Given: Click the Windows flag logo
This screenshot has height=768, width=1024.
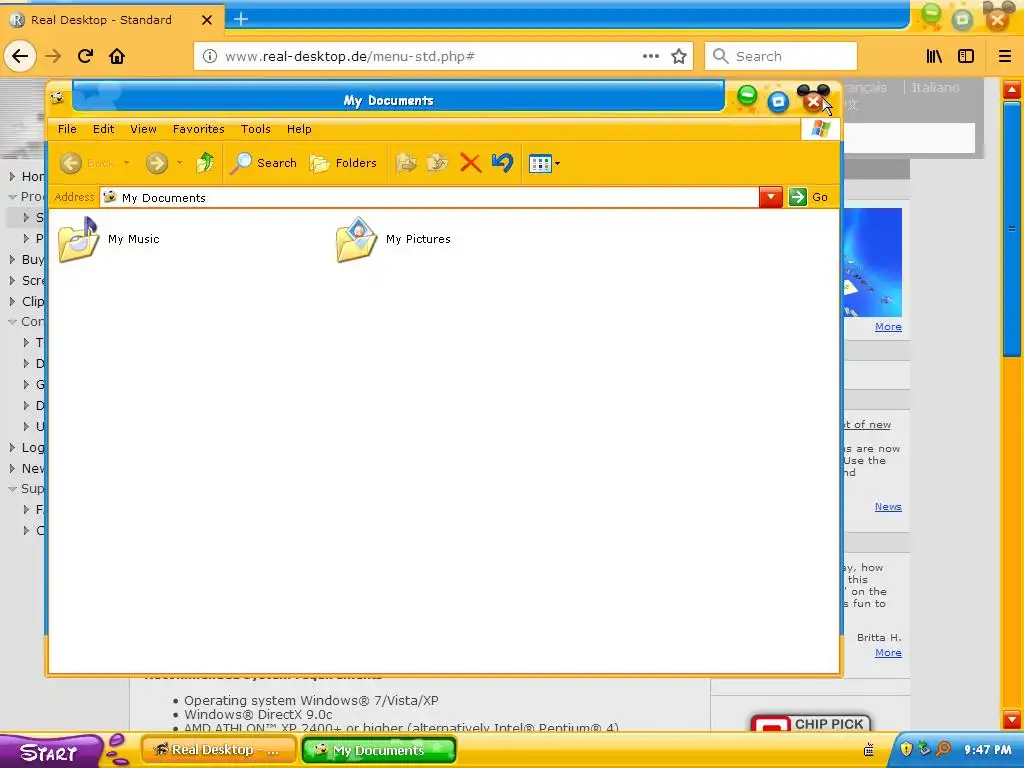Looking at the screenshot, I should click(820, 129).
